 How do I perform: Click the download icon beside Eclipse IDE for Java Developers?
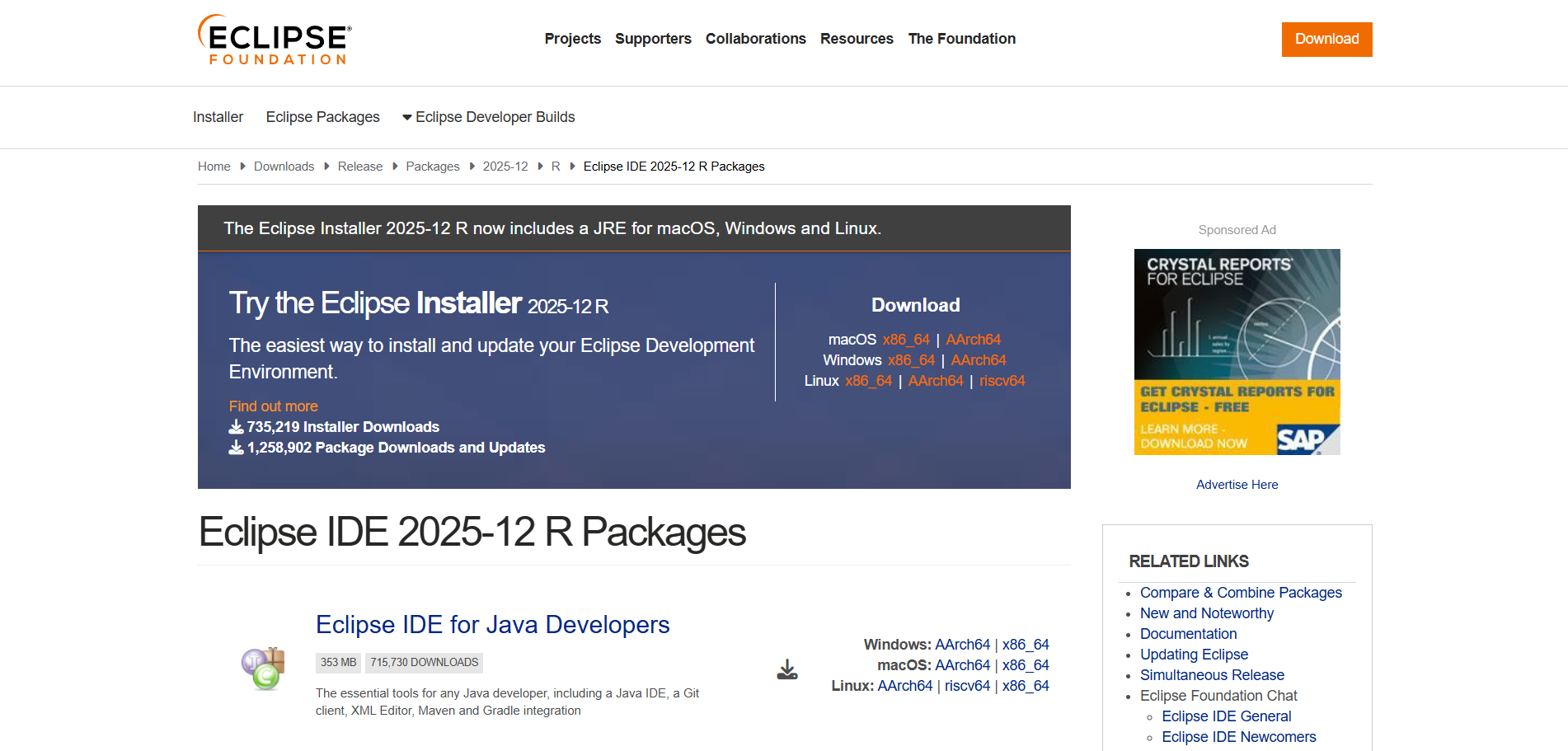click(x=787, y=668)
